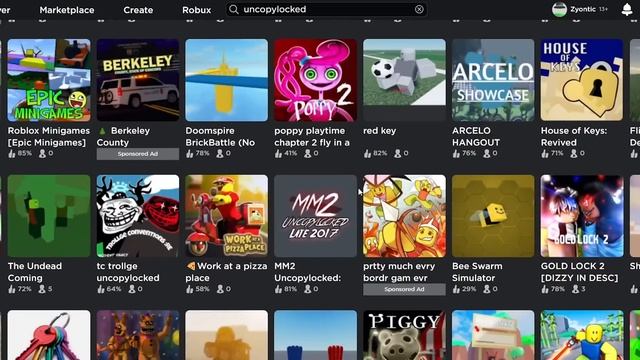Open Work at a pizza place thumbnail
This screenshot has width=640, height=360.
pos(227,216)
